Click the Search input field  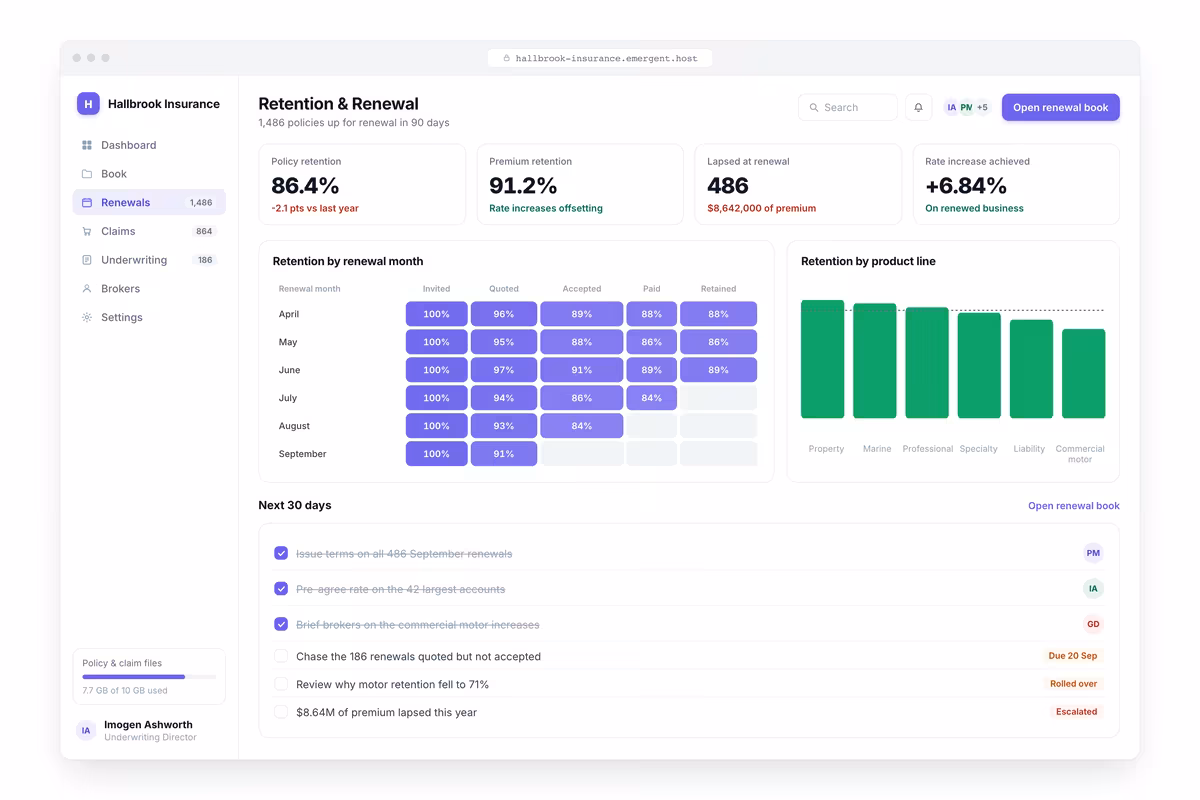tap(848, 107)
